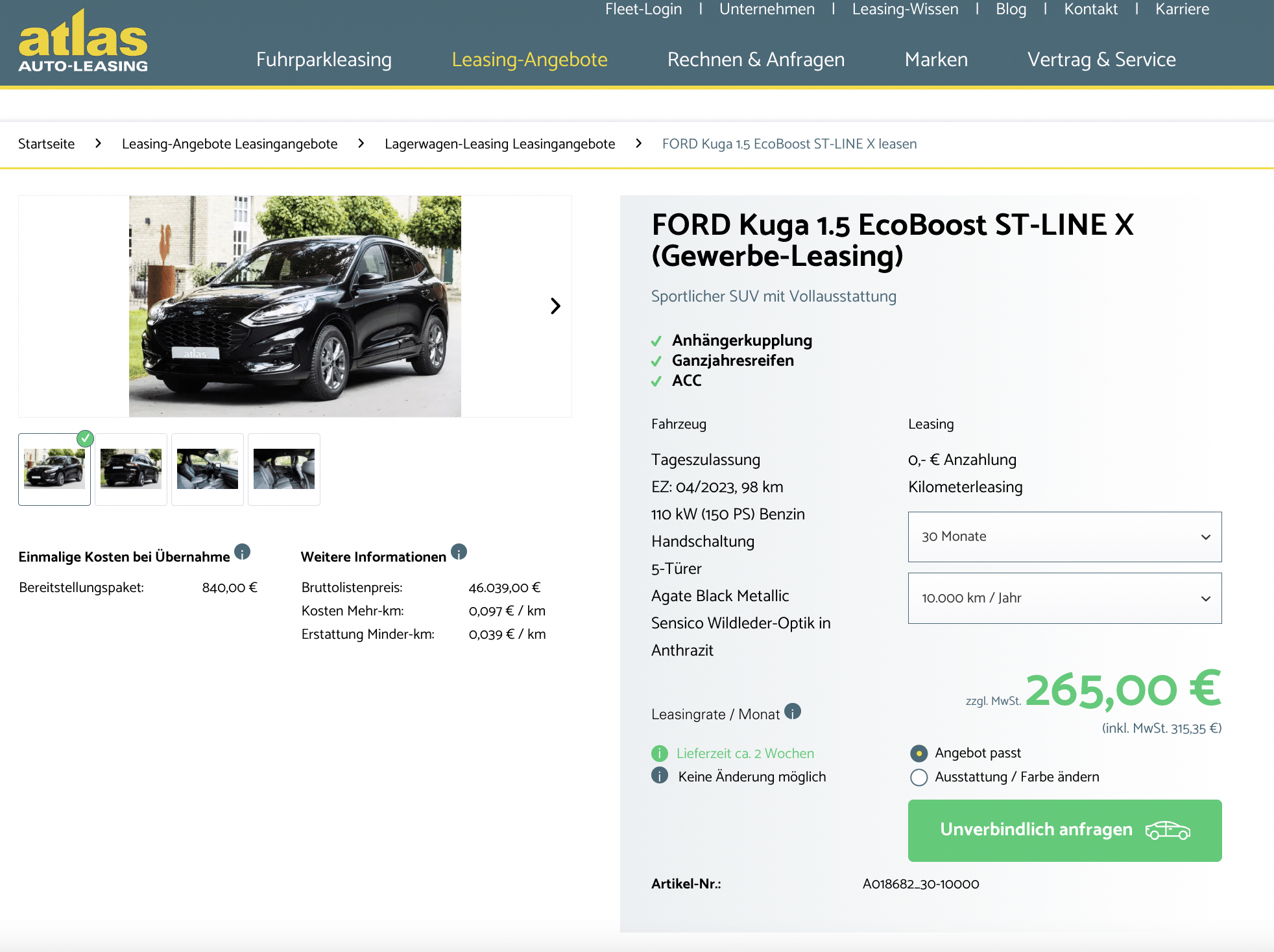This screenshot has width=1274, height=952.
Task: Go to Fleet-Login
Action: click(x=643, y=9)
